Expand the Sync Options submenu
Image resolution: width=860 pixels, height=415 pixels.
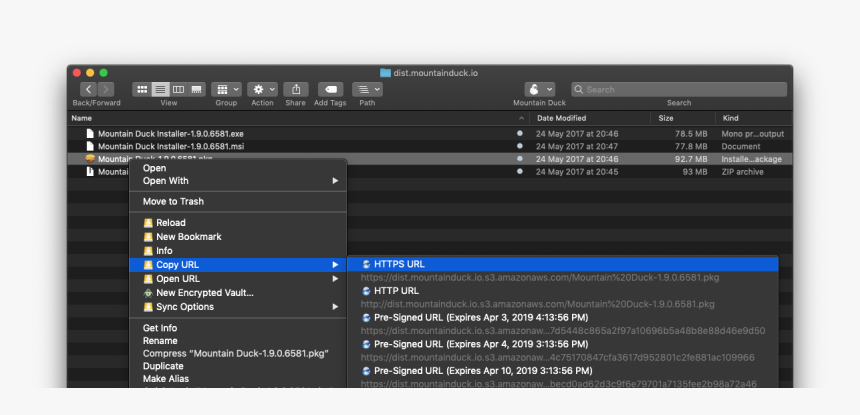pyautogui.click(x=237, y=306)
